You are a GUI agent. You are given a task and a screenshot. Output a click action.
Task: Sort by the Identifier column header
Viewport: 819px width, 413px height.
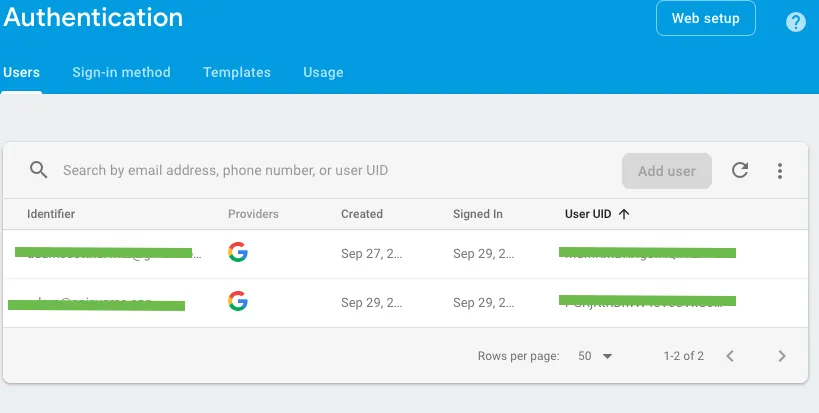click(51, 214)
